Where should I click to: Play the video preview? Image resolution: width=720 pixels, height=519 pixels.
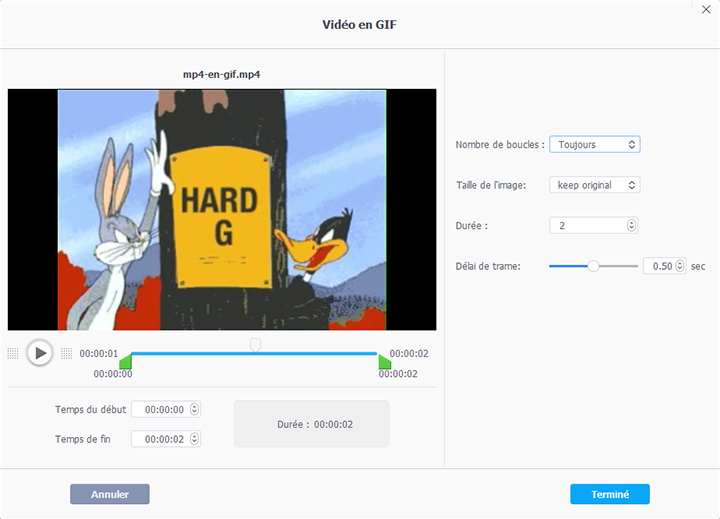click(40, 353)
